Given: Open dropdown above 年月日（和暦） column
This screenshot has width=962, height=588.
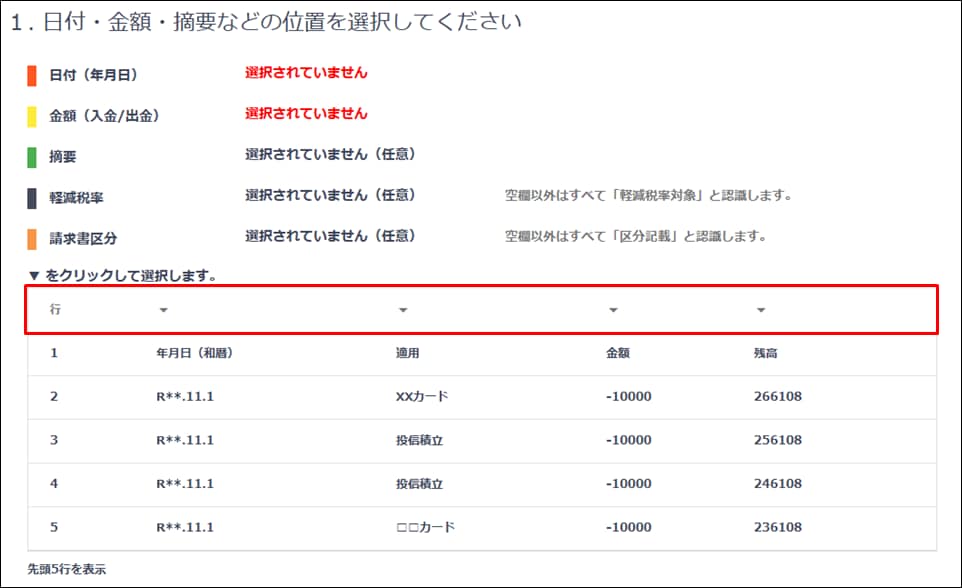Looking at the screenshot, I should [x=163, y=310].
